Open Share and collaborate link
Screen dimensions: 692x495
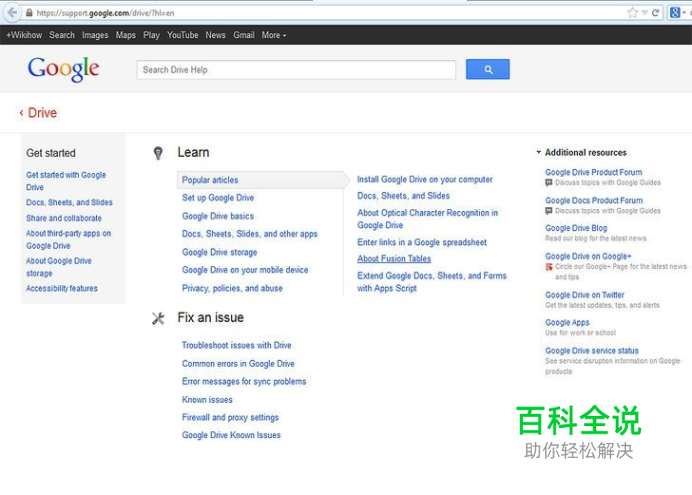tap(64, 218)
